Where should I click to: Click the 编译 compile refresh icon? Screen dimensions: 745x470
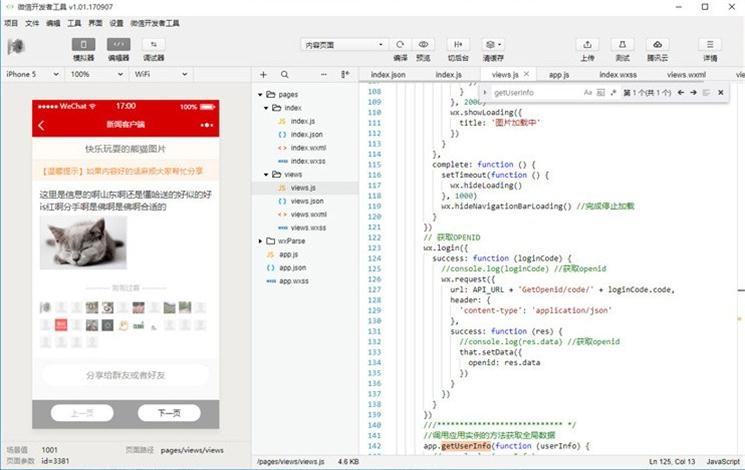[400, 45]
